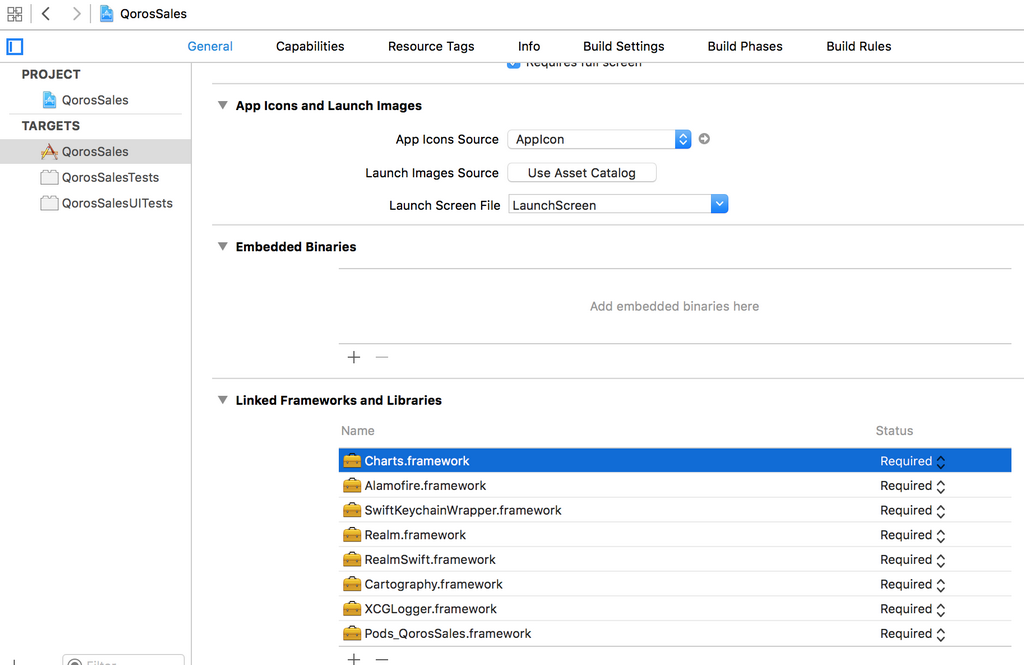
Task: Collapse the Embedded Binaries section
Action: point(223,246)
